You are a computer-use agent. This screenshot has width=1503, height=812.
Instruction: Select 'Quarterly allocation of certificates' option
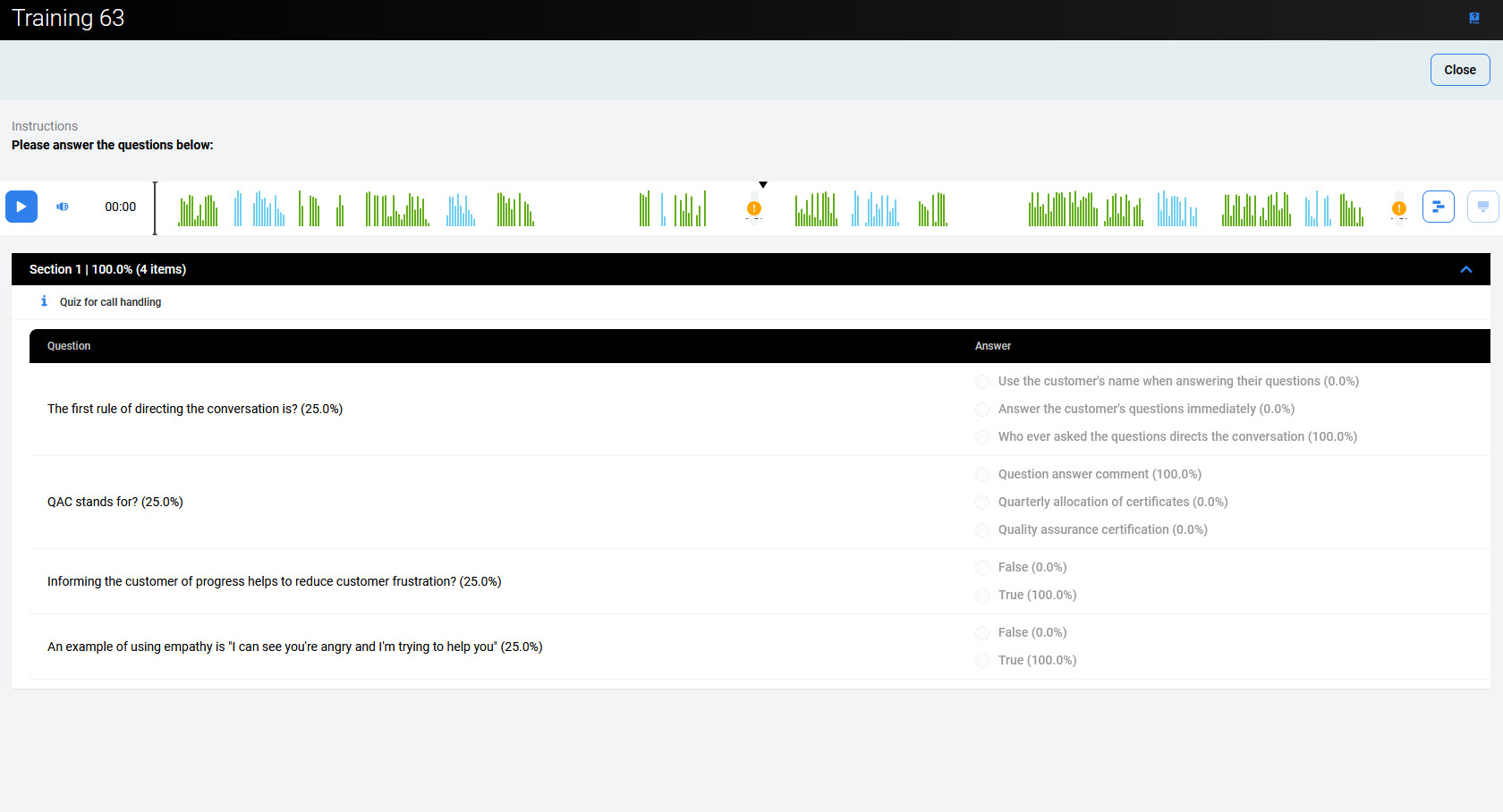tap(982, 503)
